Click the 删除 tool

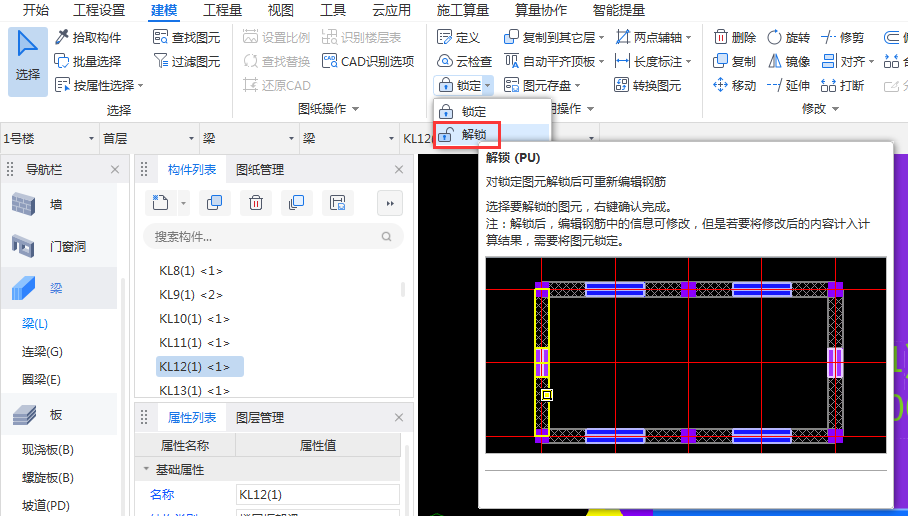click(735, 38)
